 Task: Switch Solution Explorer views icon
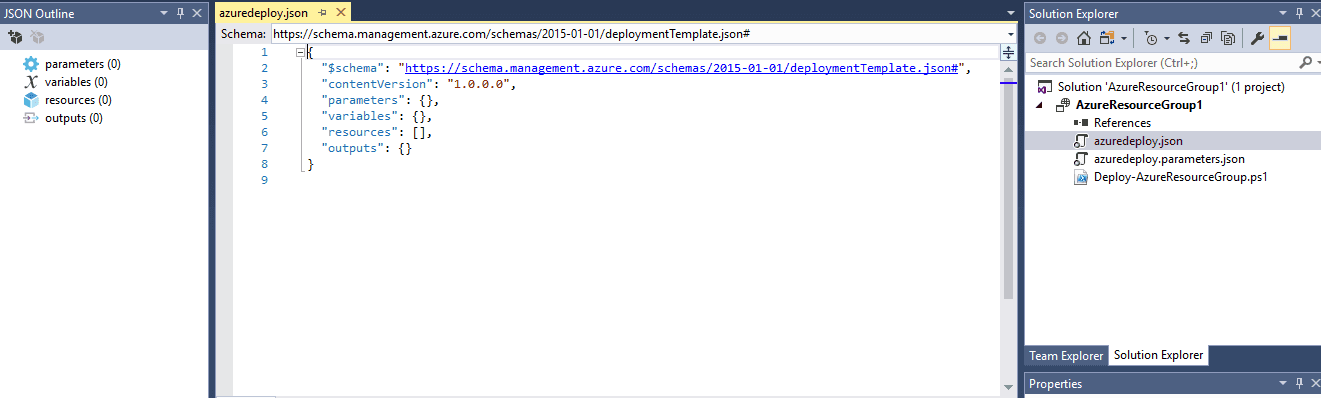coord(1106,38)
